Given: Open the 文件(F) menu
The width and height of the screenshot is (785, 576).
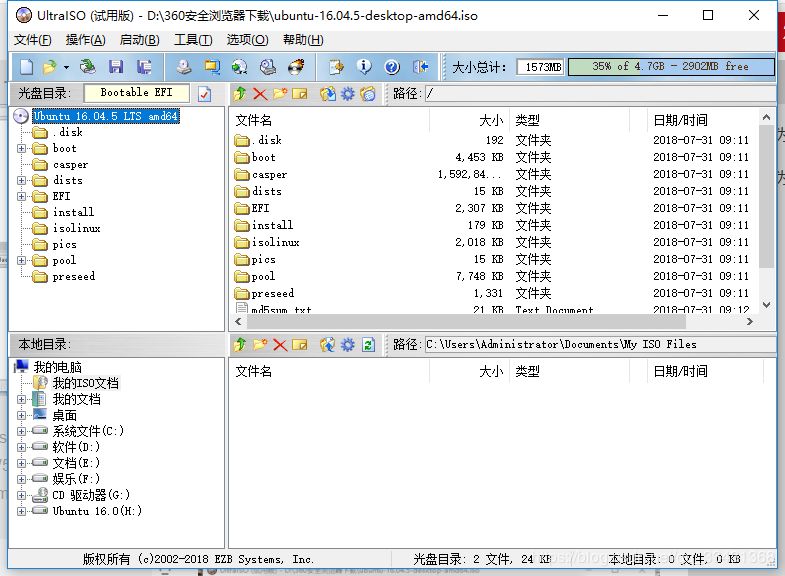Looking at the screenshot, I should click(33, 40).
